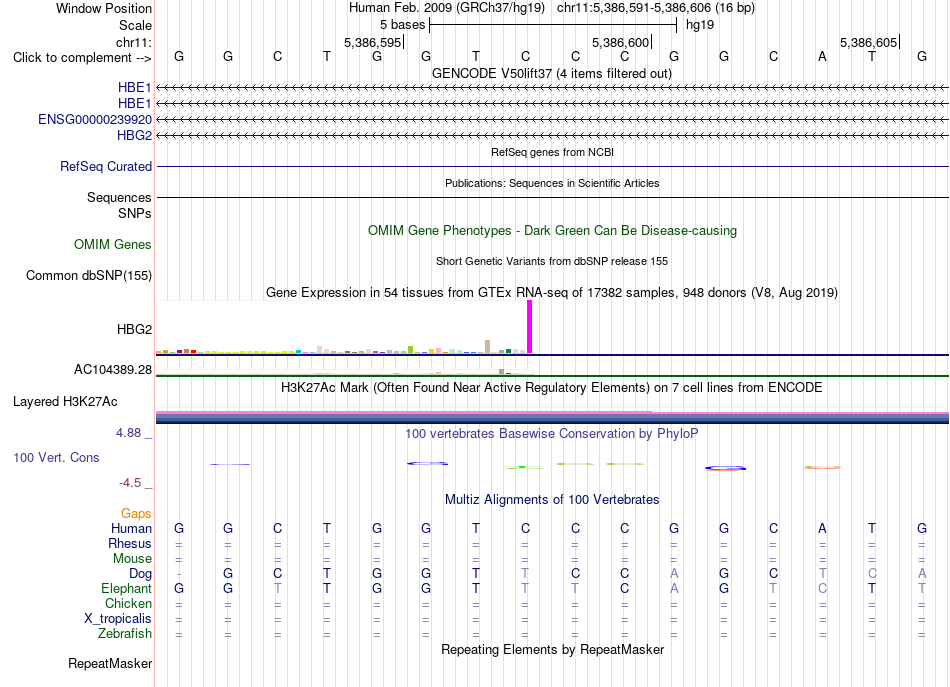This screenshot has width=950, height=687.
Task: Select the Human species row label
Action: tap(131, 528)
